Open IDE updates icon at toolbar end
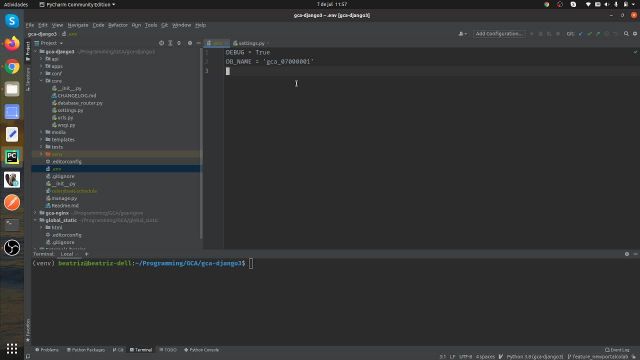640x360 pixels. [635, 34]
